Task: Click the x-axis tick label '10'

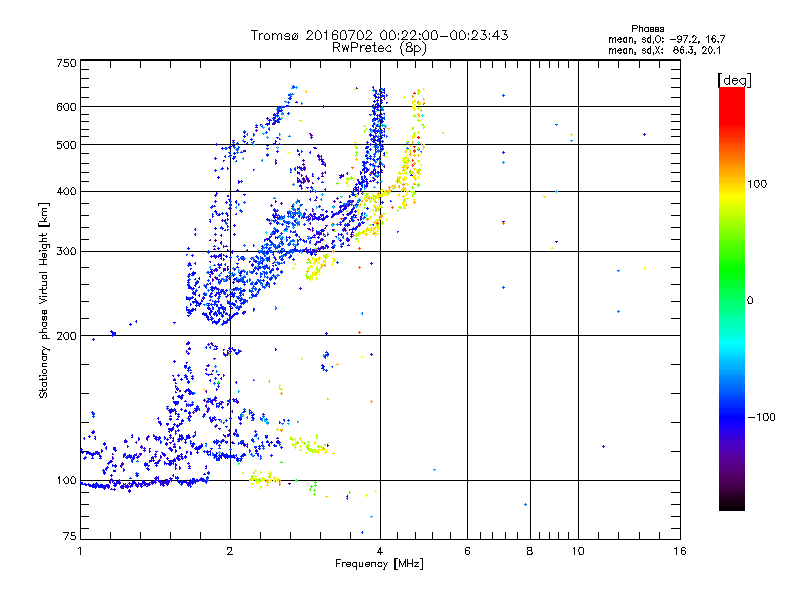Action: [578, 551]
